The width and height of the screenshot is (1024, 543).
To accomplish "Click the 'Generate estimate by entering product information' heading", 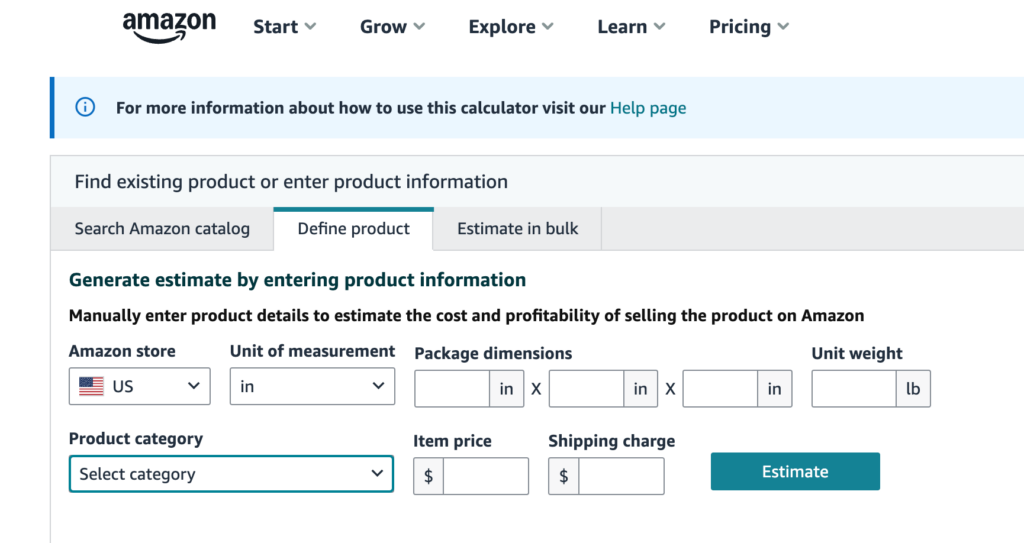I will [297, 280].
